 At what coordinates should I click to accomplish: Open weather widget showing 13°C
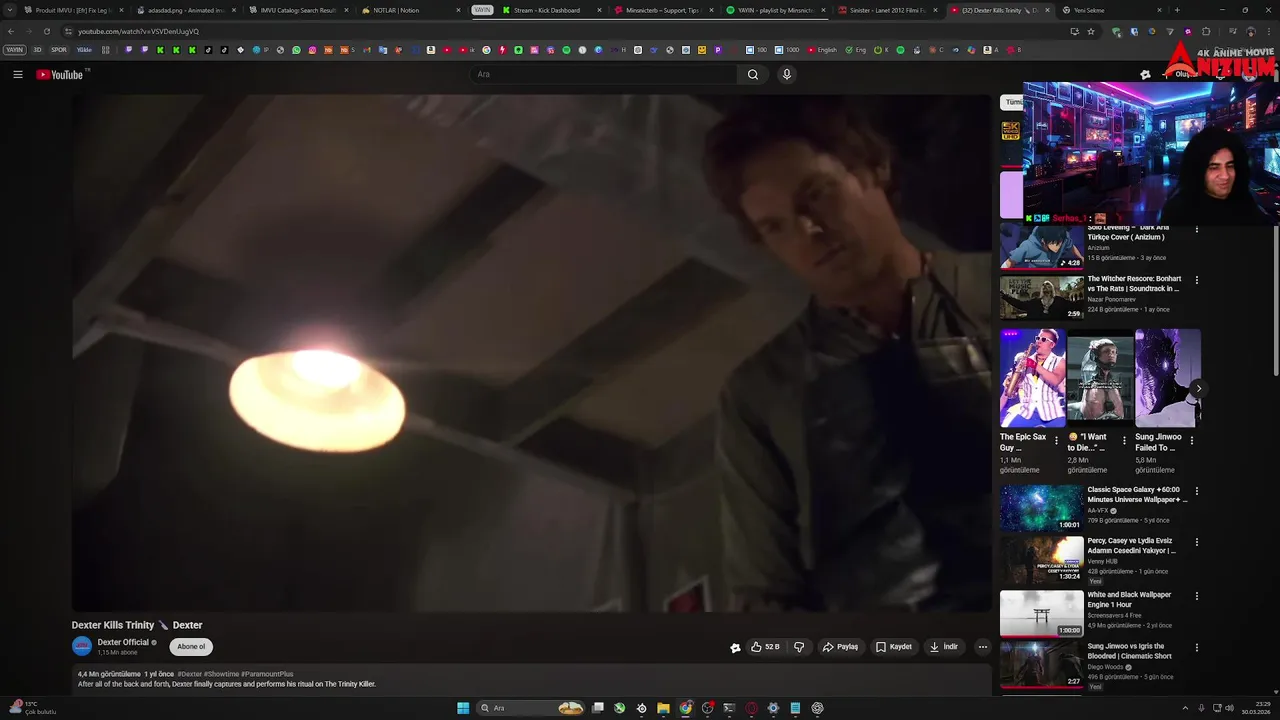tap(31, 708)
